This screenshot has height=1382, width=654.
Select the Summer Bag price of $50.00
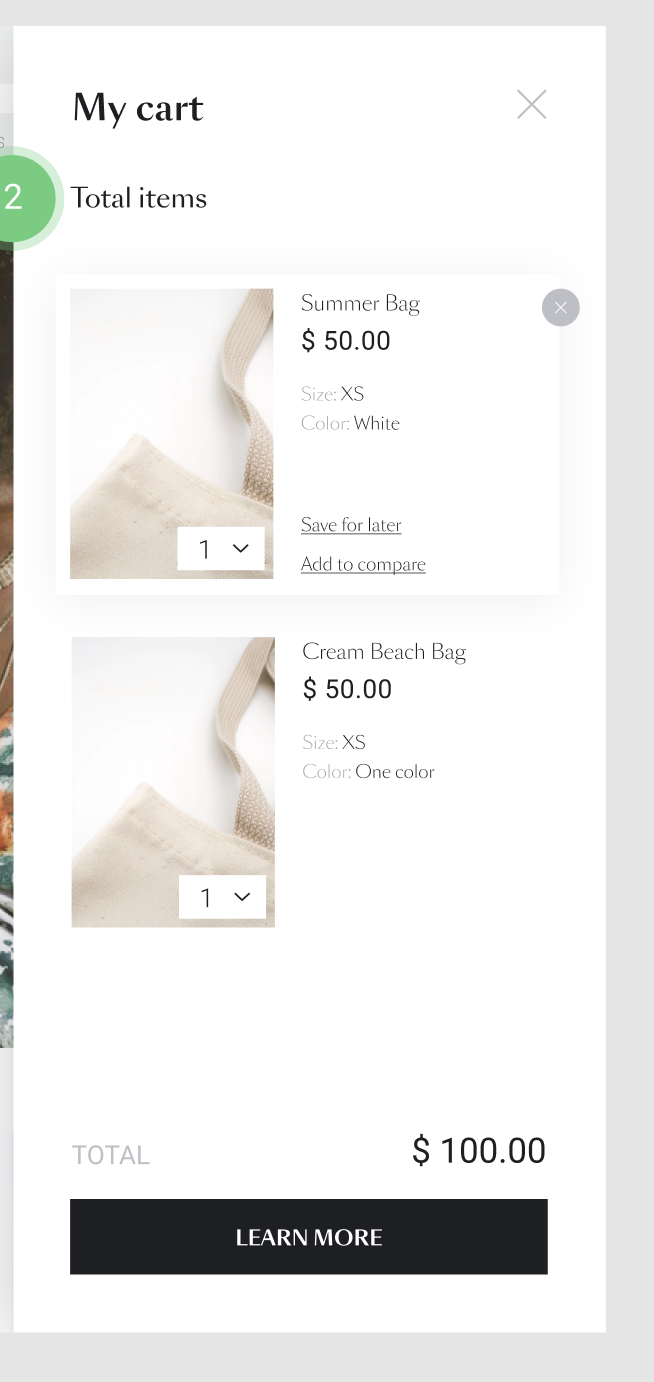pos(346,340)
